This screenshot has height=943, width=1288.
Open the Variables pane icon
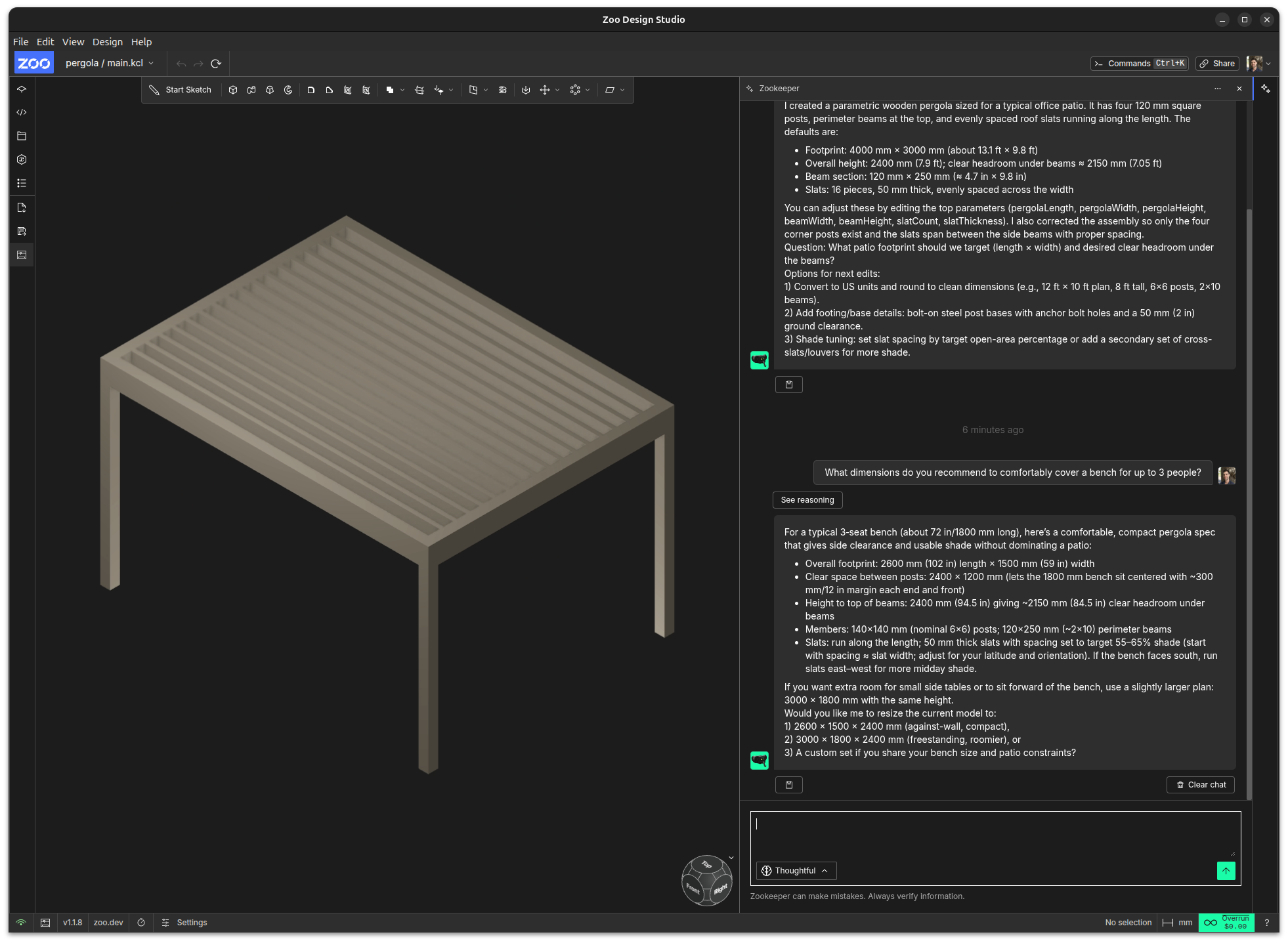click(x=22, y=159)
